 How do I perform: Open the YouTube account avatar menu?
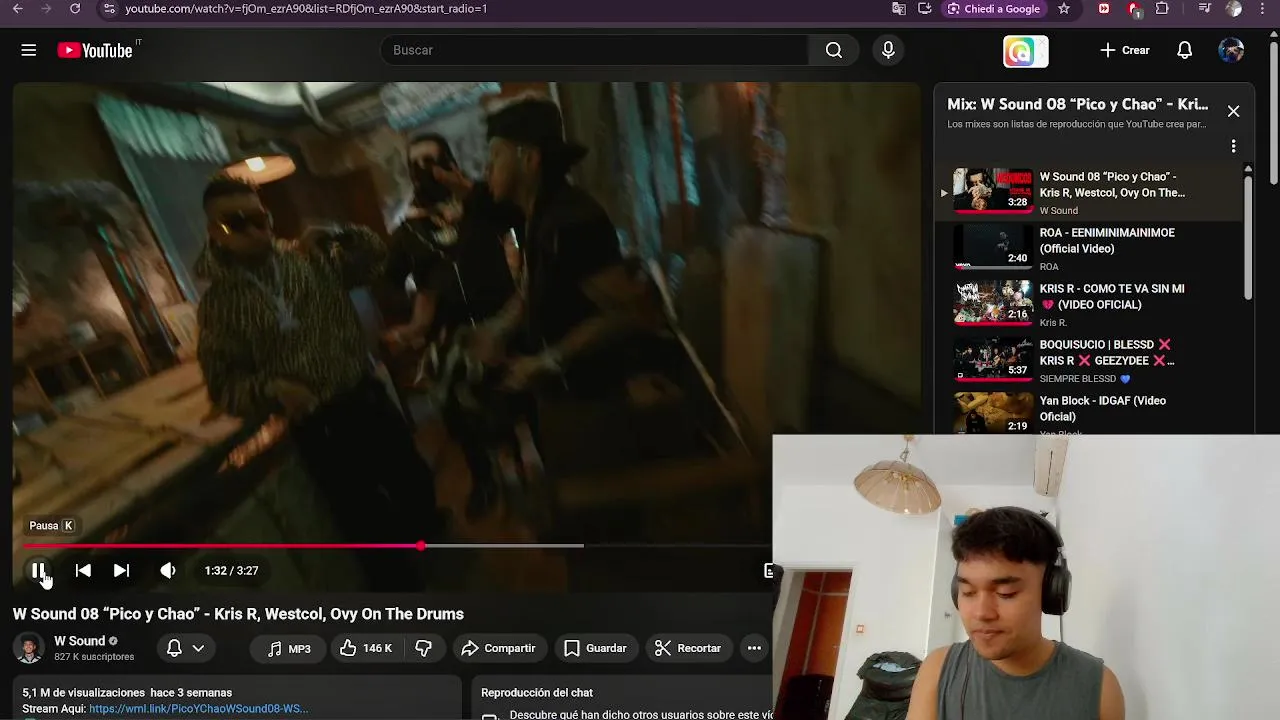(x=1231, y=50)
